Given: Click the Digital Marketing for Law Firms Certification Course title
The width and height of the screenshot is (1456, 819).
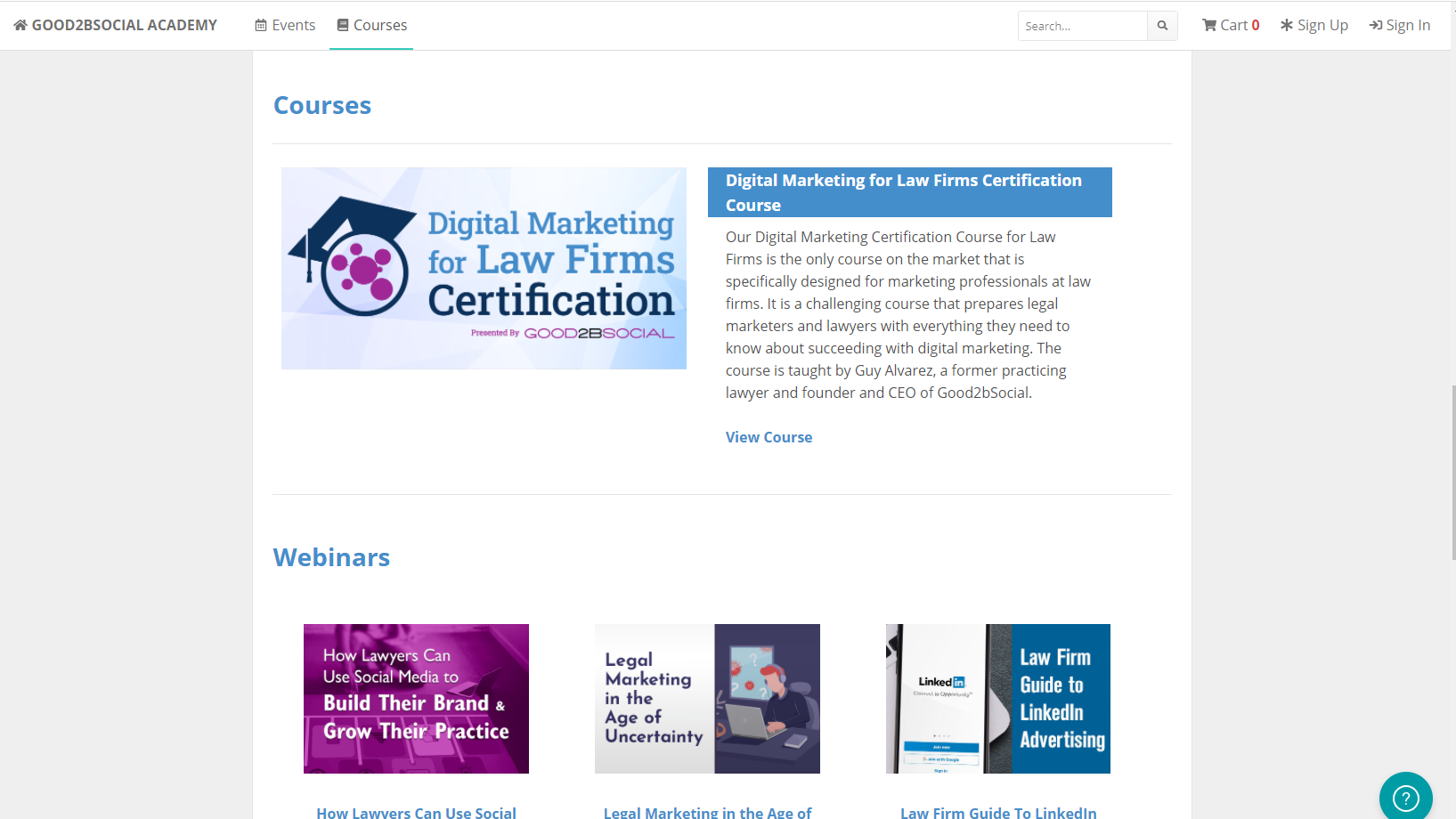Looking at the screenshot, I should 910,192.
